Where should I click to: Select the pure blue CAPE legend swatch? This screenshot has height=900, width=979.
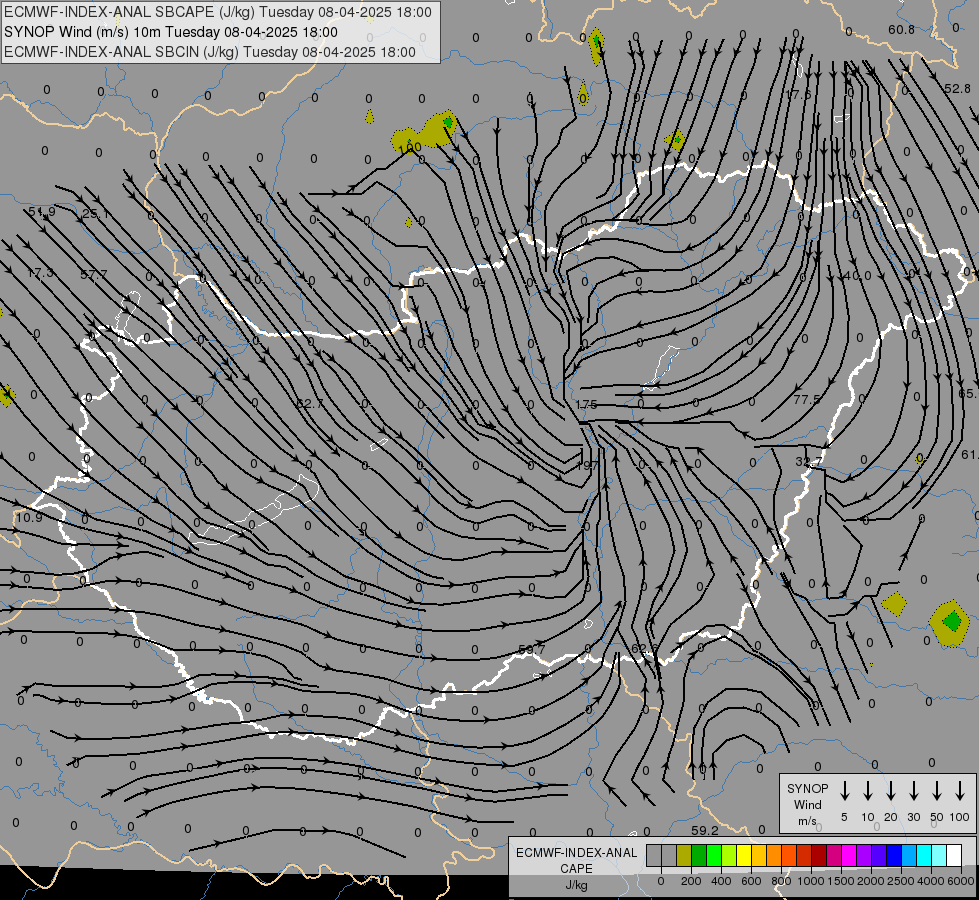(x=893, y=855)
